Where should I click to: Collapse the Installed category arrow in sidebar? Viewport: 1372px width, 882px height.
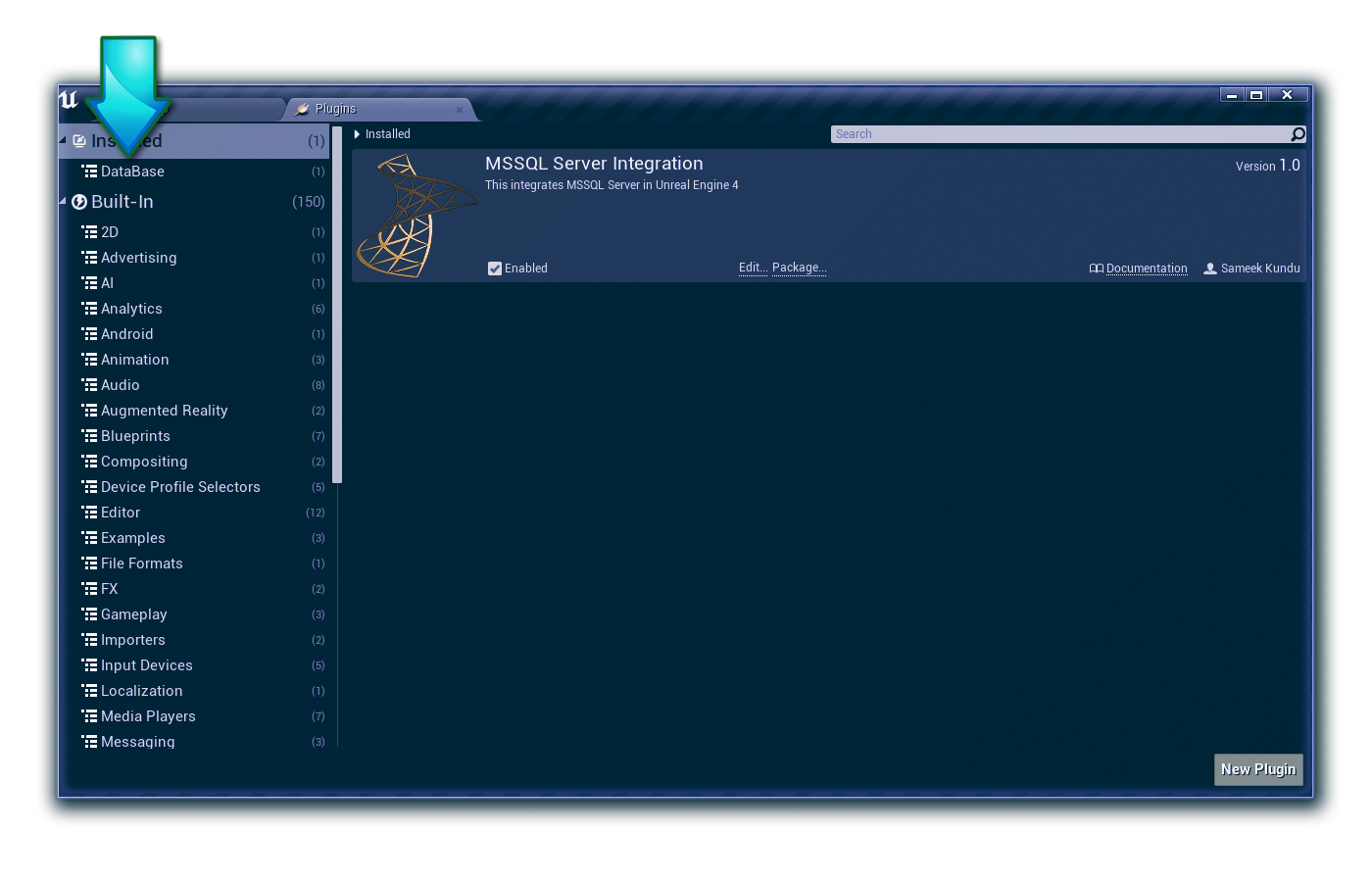(x=63, y=140)
